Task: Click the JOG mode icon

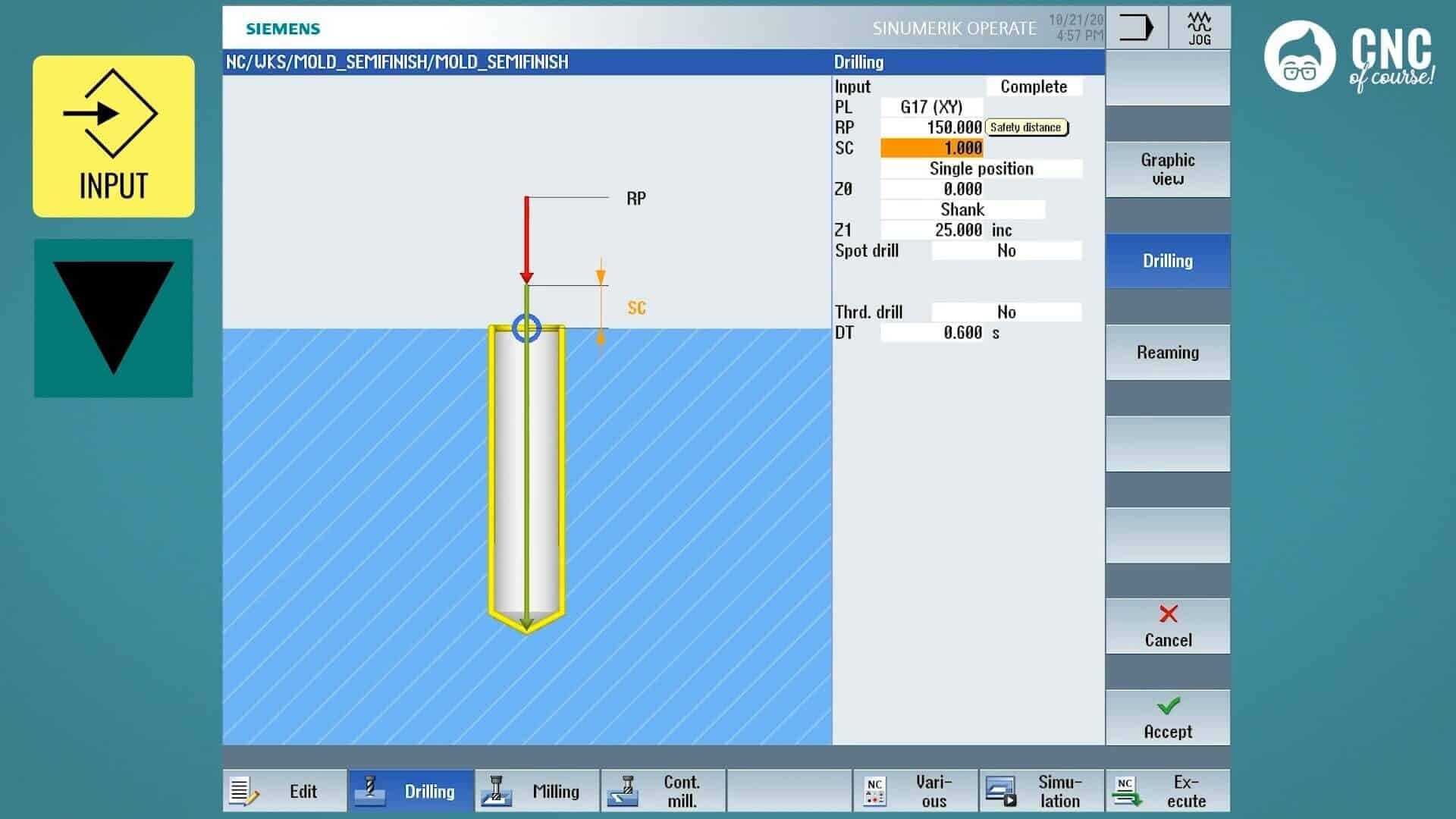Action: click(x=1199, y=28)
